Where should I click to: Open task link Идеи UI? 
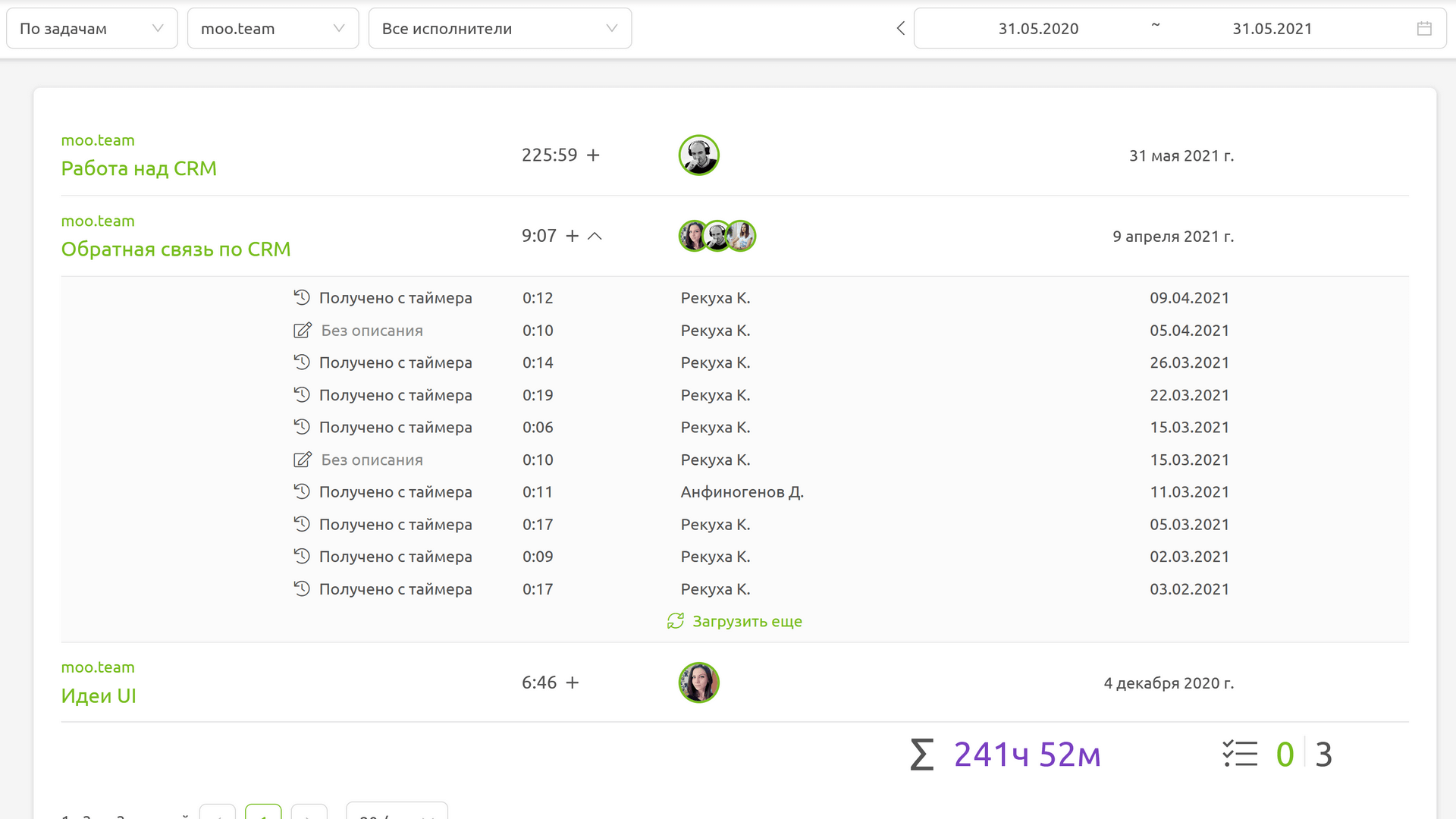coord(99,695)
